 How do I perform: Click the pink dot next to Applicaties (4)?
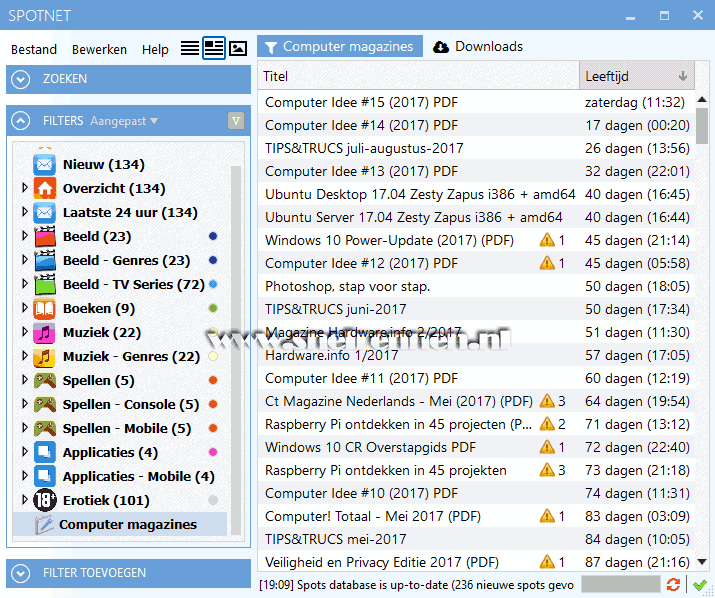click(213, 452)
